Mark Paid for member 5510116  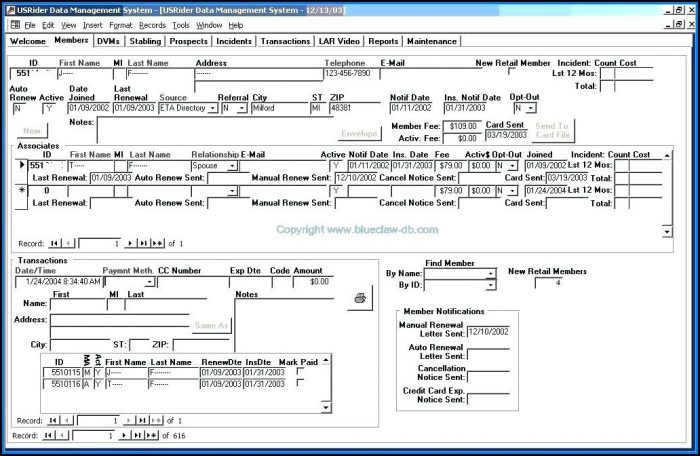(x=300, y=383)
